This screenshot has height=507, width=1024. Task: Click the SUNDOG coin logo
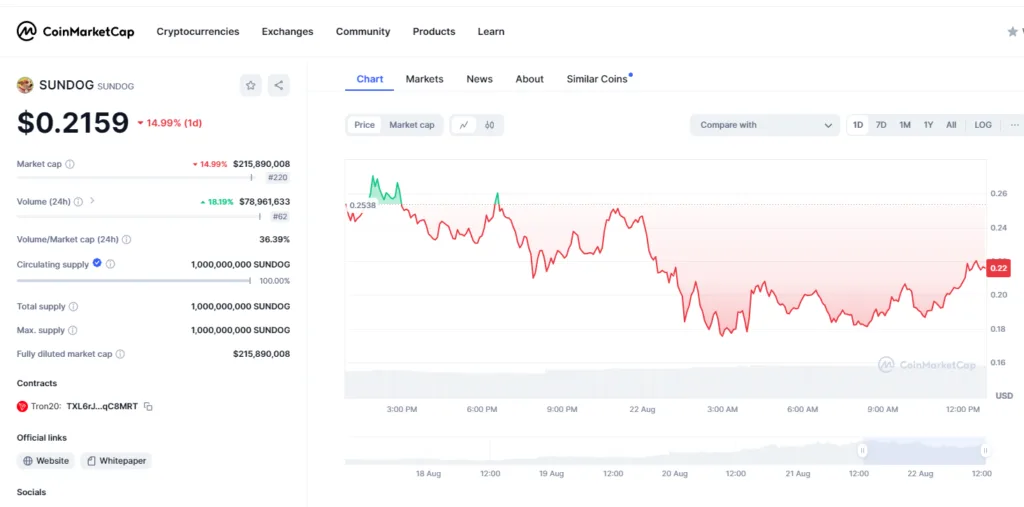[25, 85]
